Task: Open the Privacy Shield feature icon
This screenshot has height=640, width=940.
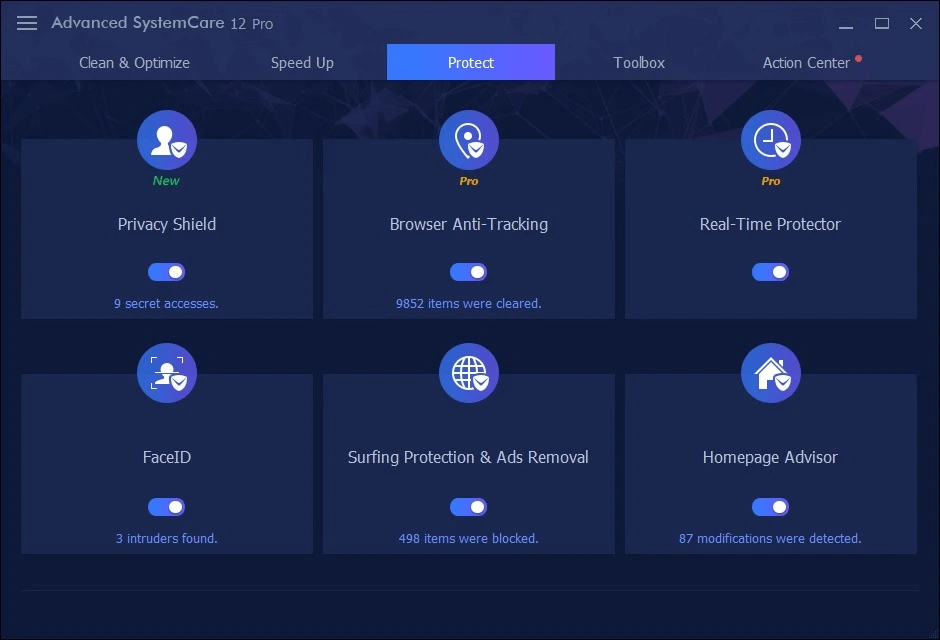Action: pos(166,140)
